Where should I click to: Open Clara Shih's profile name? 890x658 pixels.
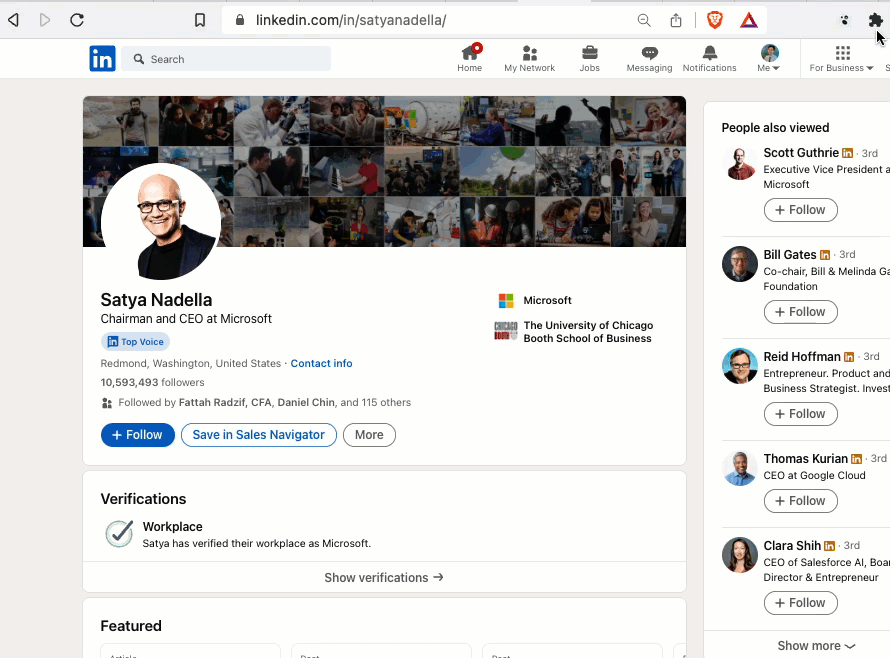[x=792, y=546]
